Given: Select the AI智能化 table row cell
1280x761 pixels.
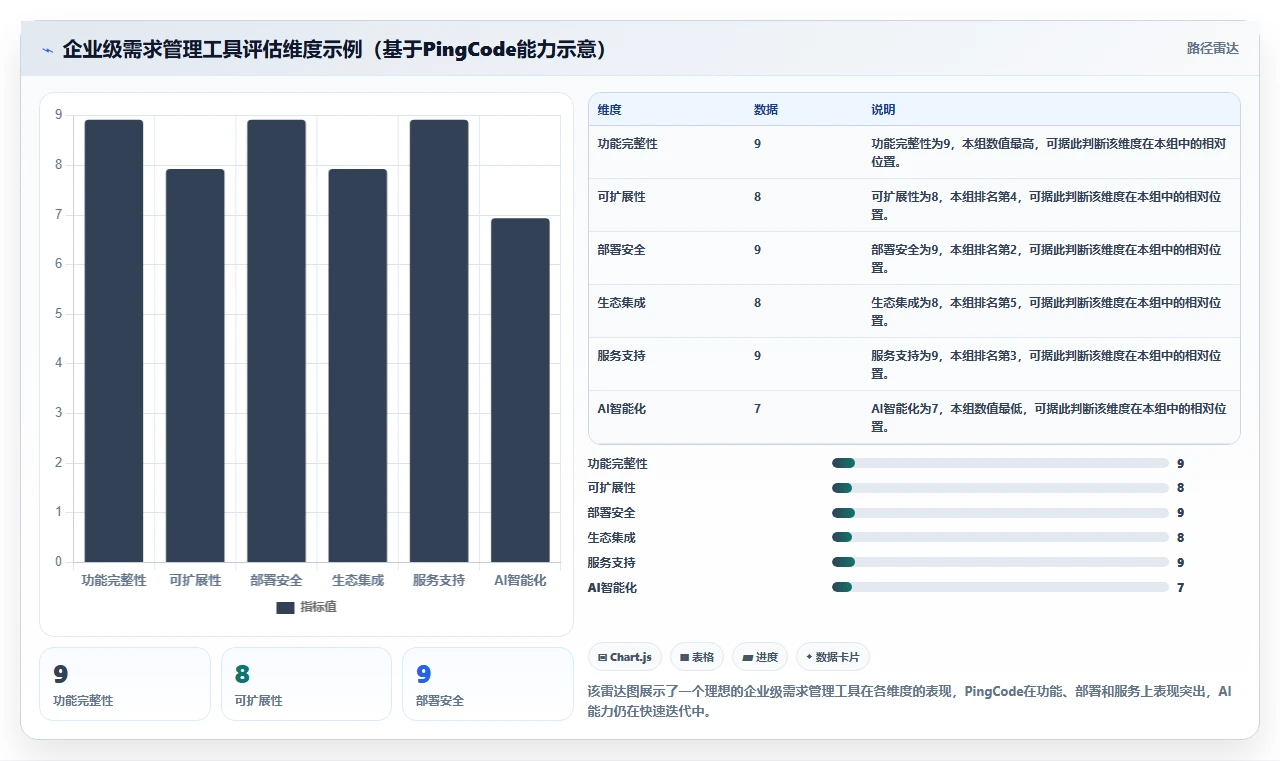Looking at the screenshot, I should pos(622,409).
